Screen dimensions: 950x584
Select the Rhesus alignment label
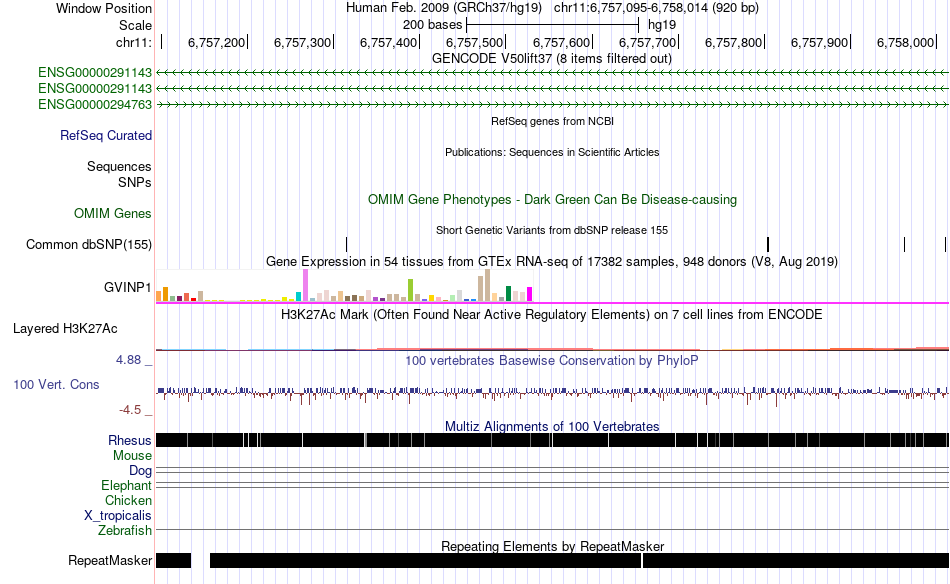point(130,440)
